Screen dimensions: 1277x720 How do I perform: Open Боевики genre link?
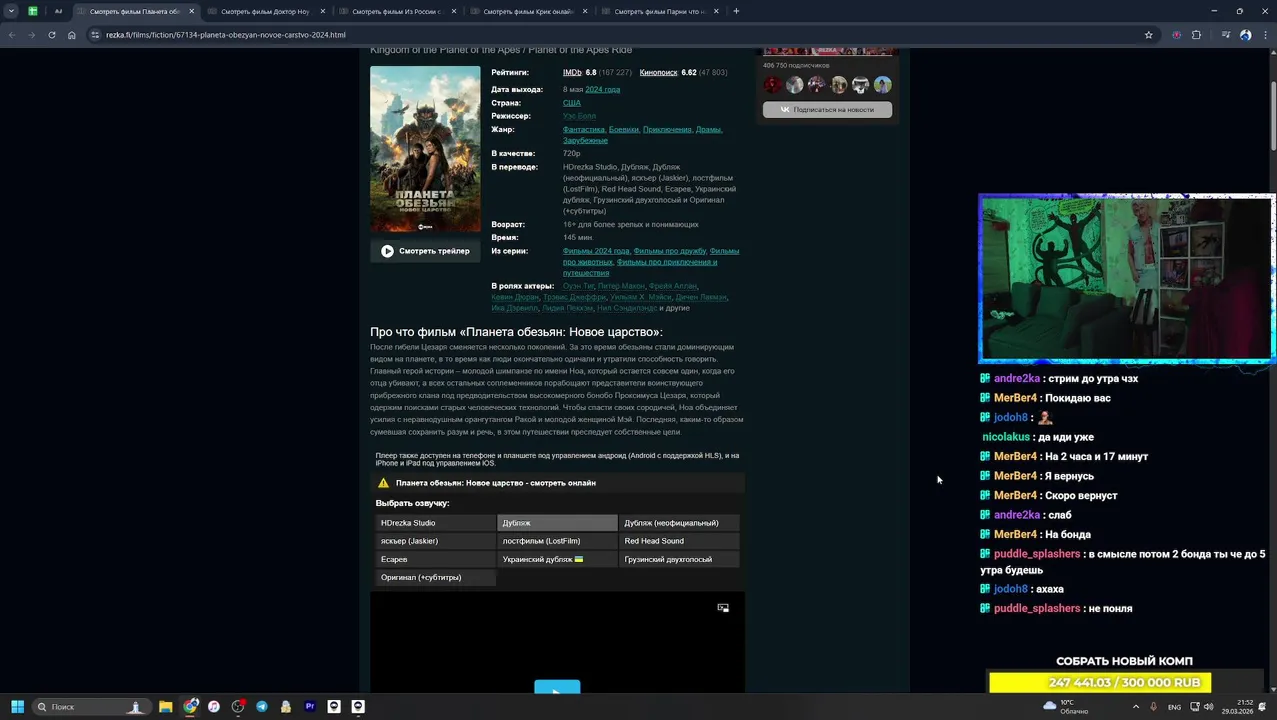pos(624,129)
